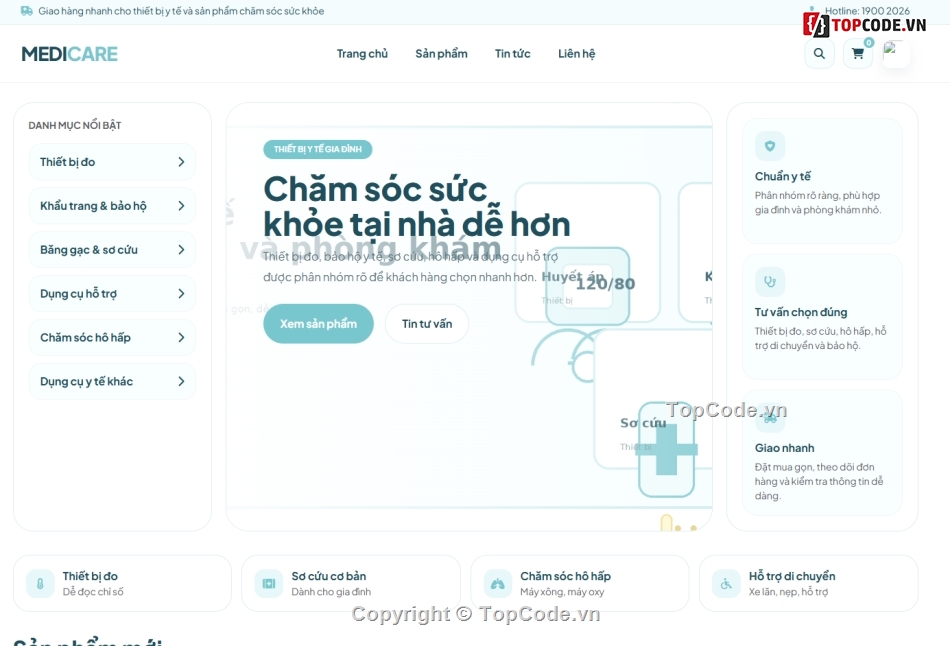Screen dimensions: 950x646
Task: Click the cart count badge
Action: (869, 42)
